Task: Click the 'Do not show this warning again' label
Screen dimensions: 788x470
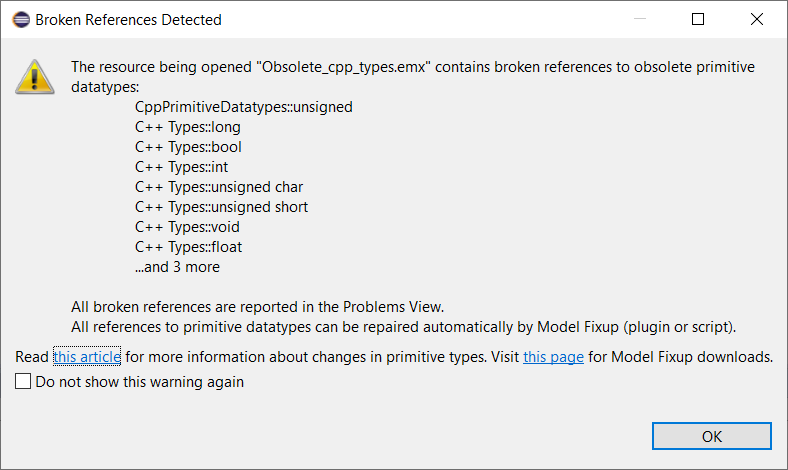Action: point(140,382)
